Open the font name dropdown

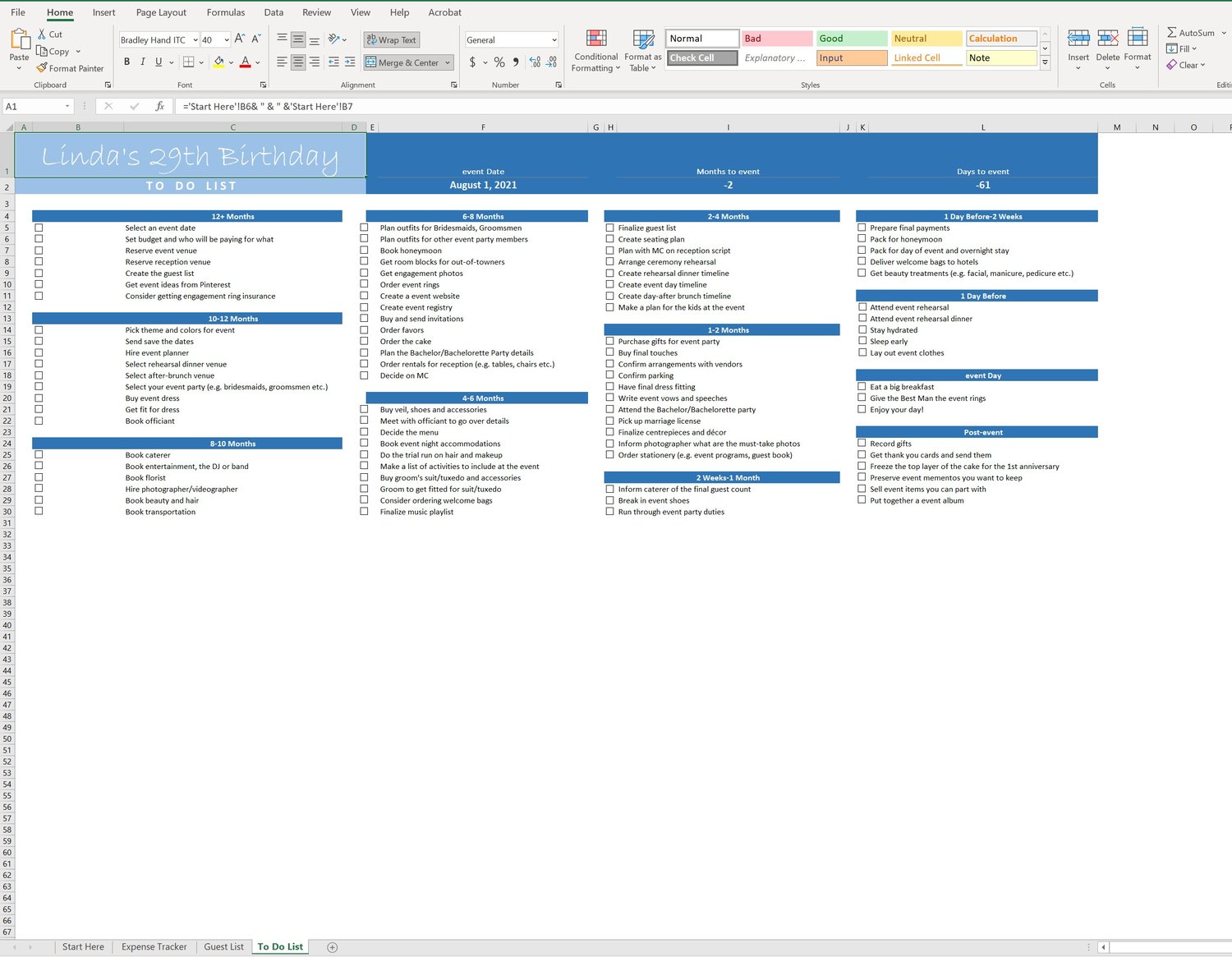[195, 39]
